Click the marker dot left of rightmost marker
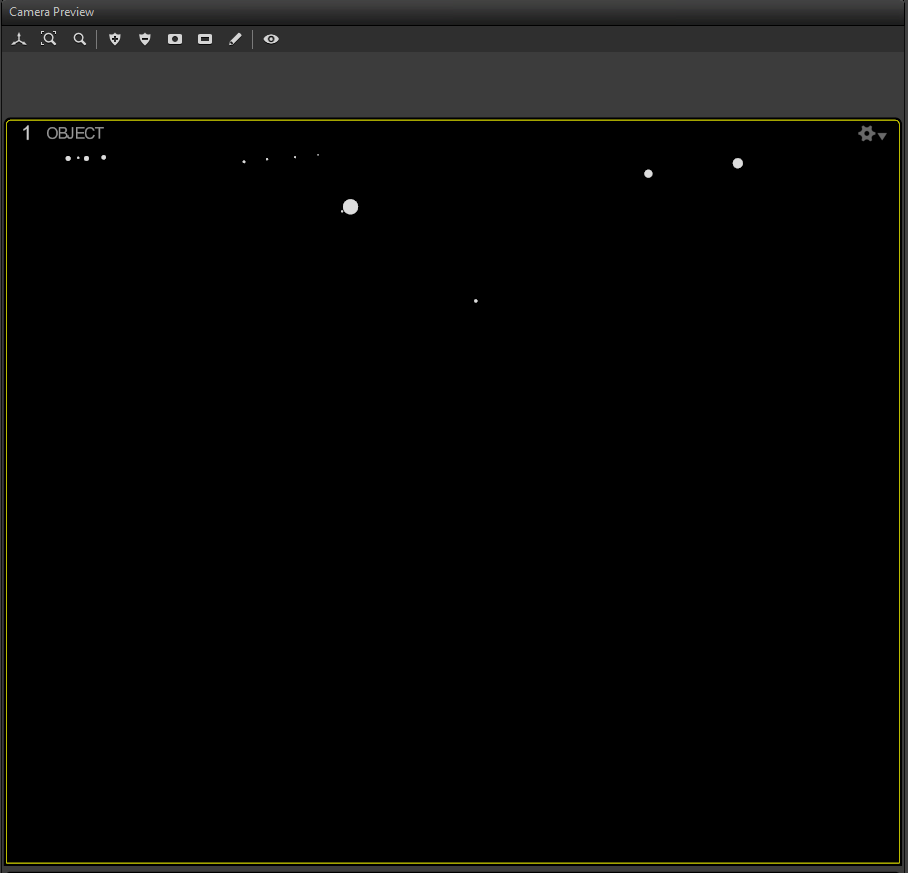 coord(648,174)
